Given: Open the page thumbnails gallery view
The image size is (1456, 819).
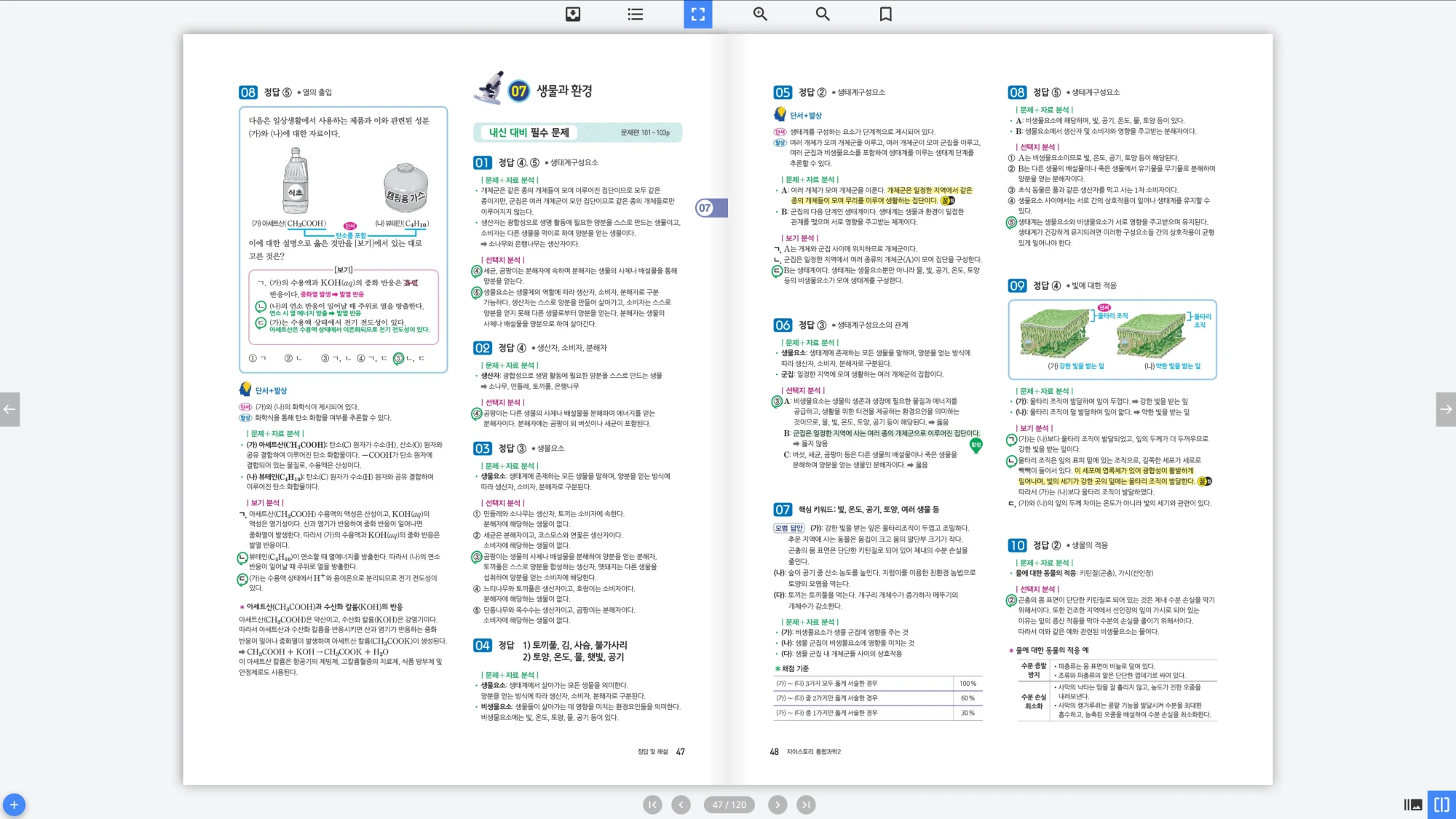Looking at the screenshot, I should coord(1412,804).
